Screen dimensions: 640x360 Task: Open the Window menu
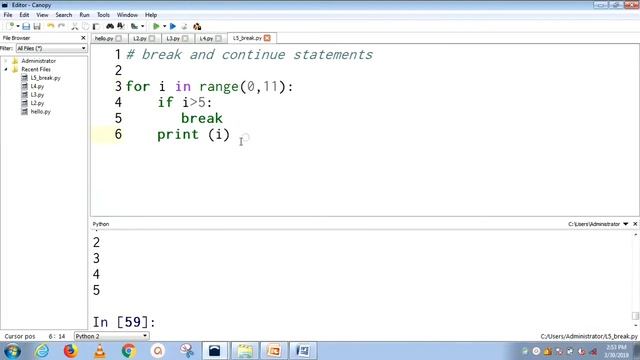(x=127, y=15)
